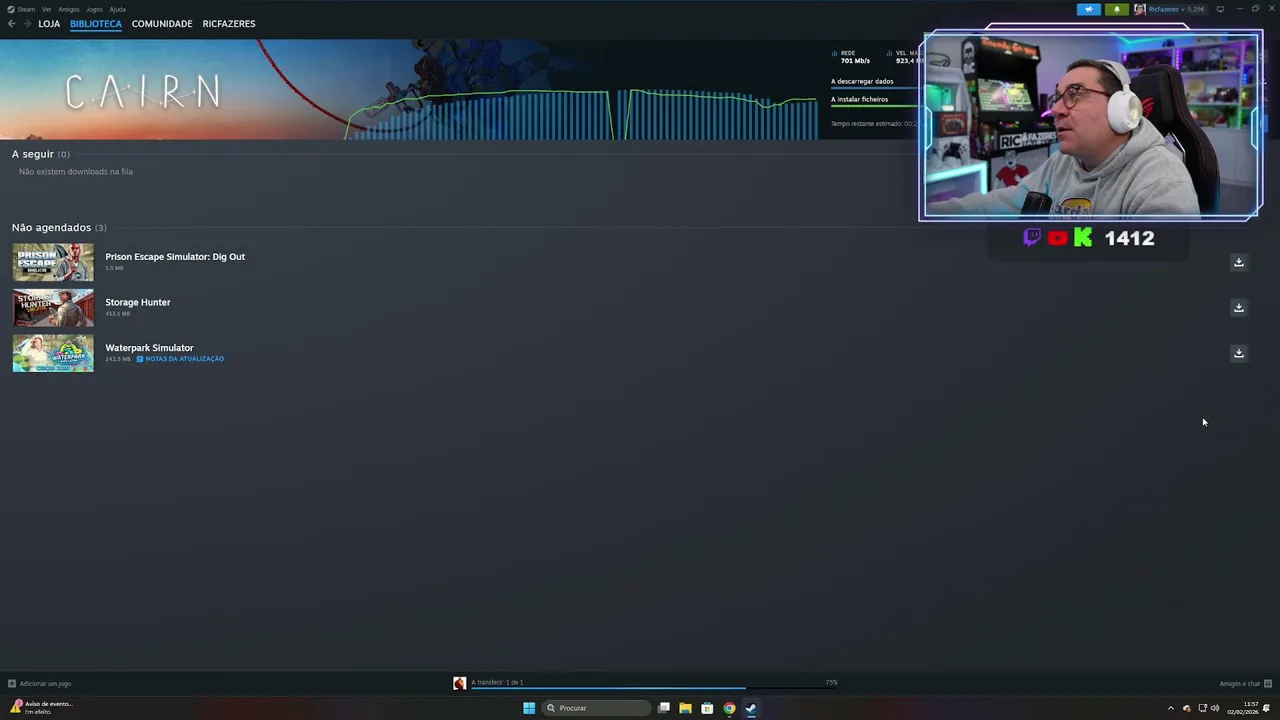The image size is (1280, 720).
Task: Click the Waterpark Simulator thumbnail
Action: pos(53,354)
